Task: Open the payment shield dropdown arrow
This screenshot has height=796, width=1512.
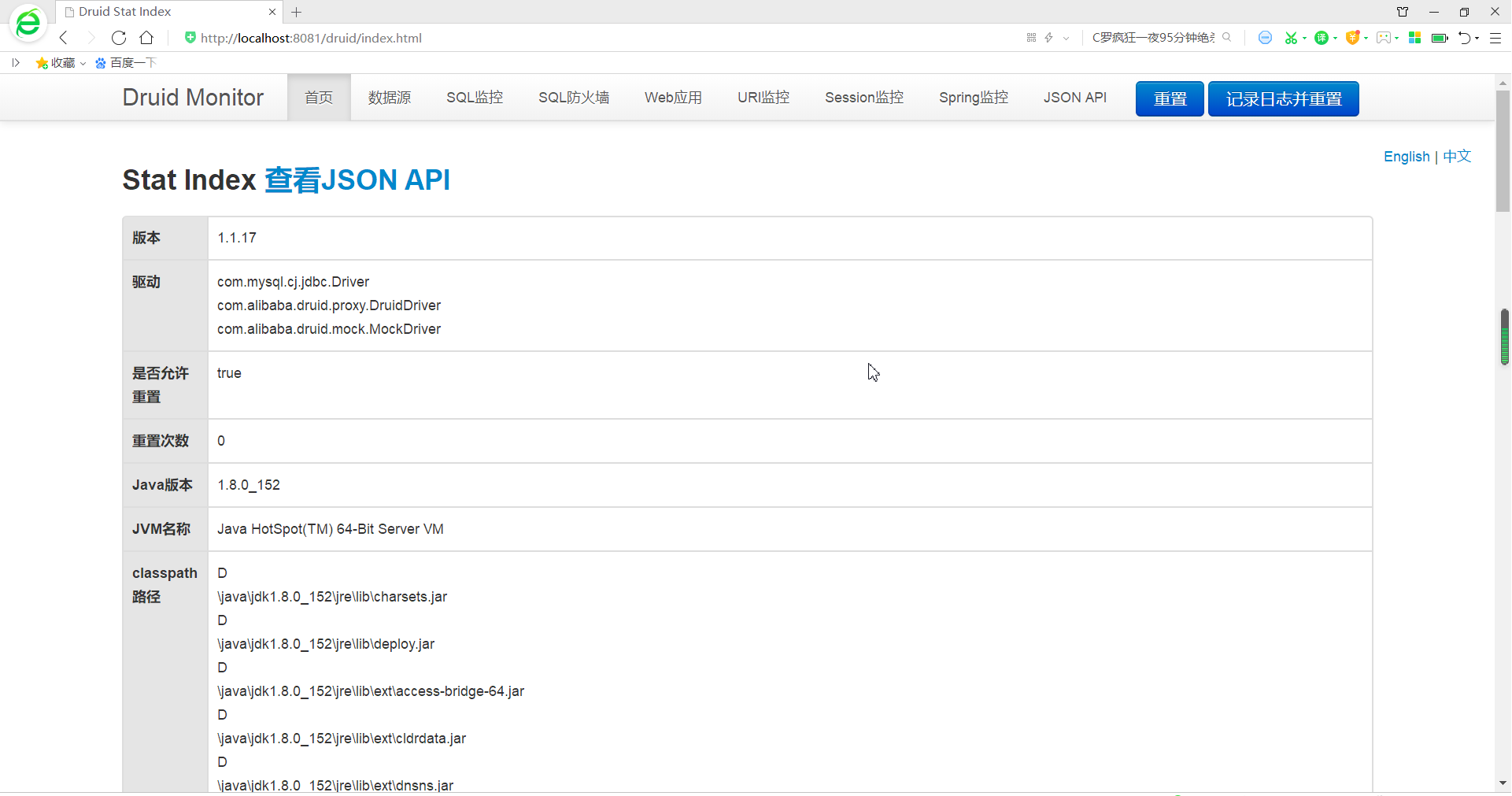Action: [1366, 39]
